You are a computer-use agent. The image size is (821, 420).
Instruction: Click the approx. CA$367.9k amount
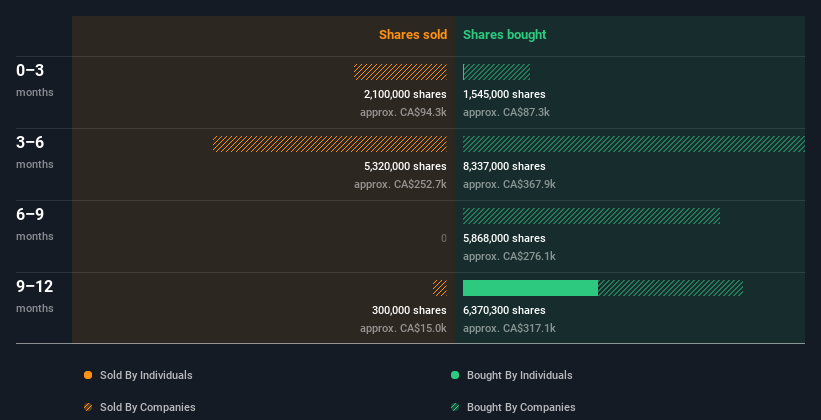pyautogui.click(x=509, y=184)
